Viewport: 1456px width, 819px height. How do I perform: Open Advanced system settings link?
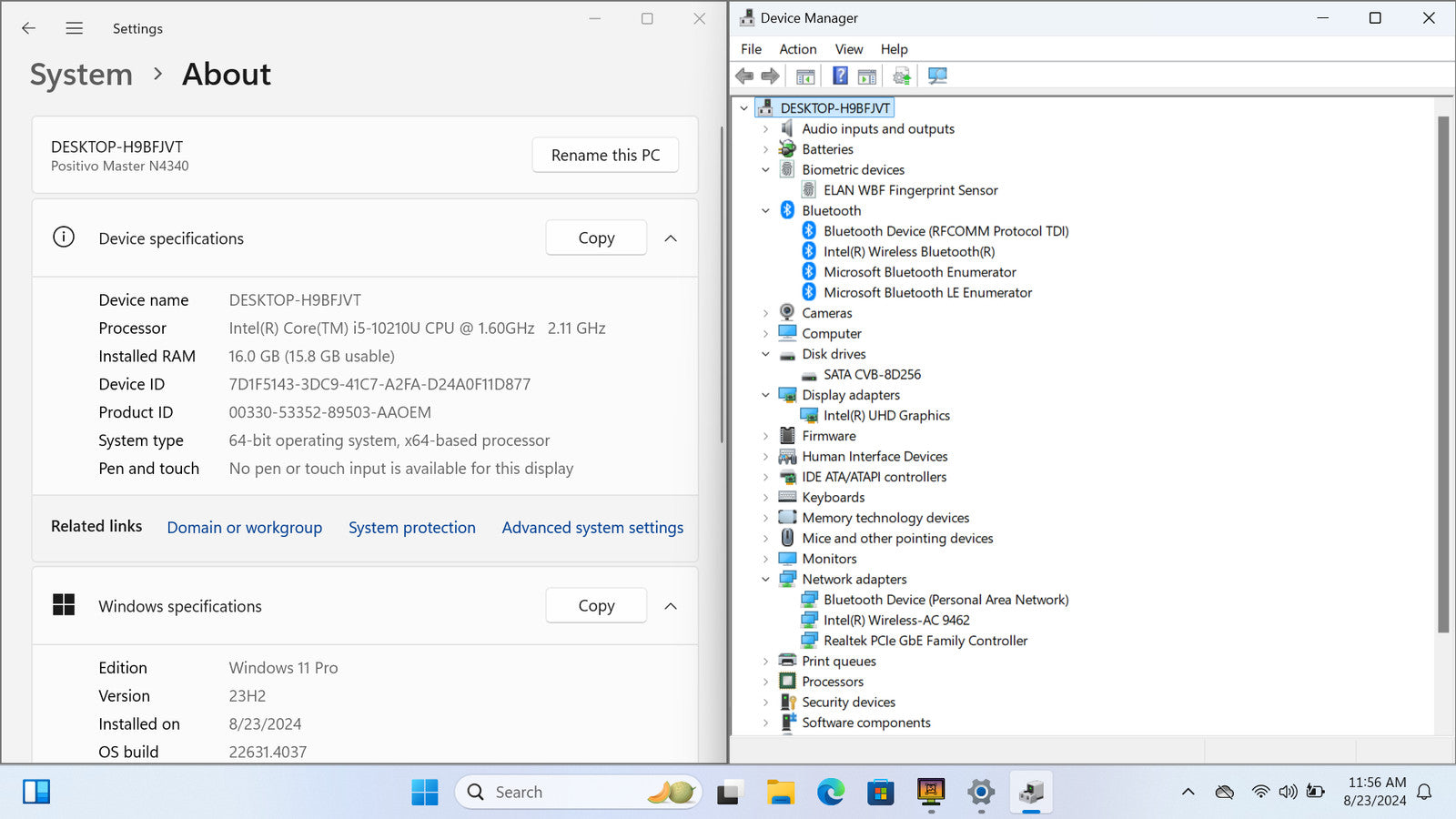click(592, 528)
